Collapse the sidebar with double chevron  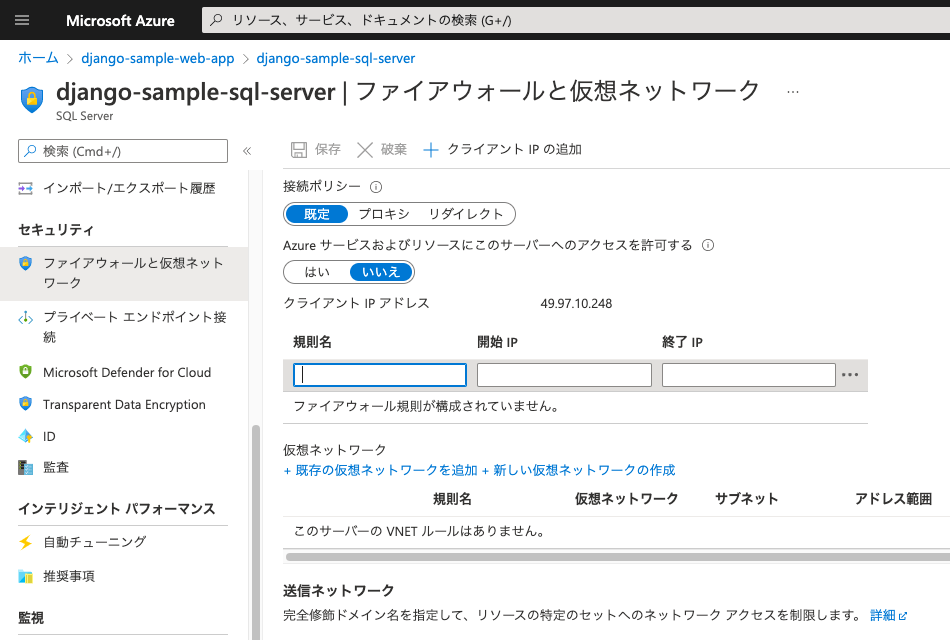[x=247, y=151]
